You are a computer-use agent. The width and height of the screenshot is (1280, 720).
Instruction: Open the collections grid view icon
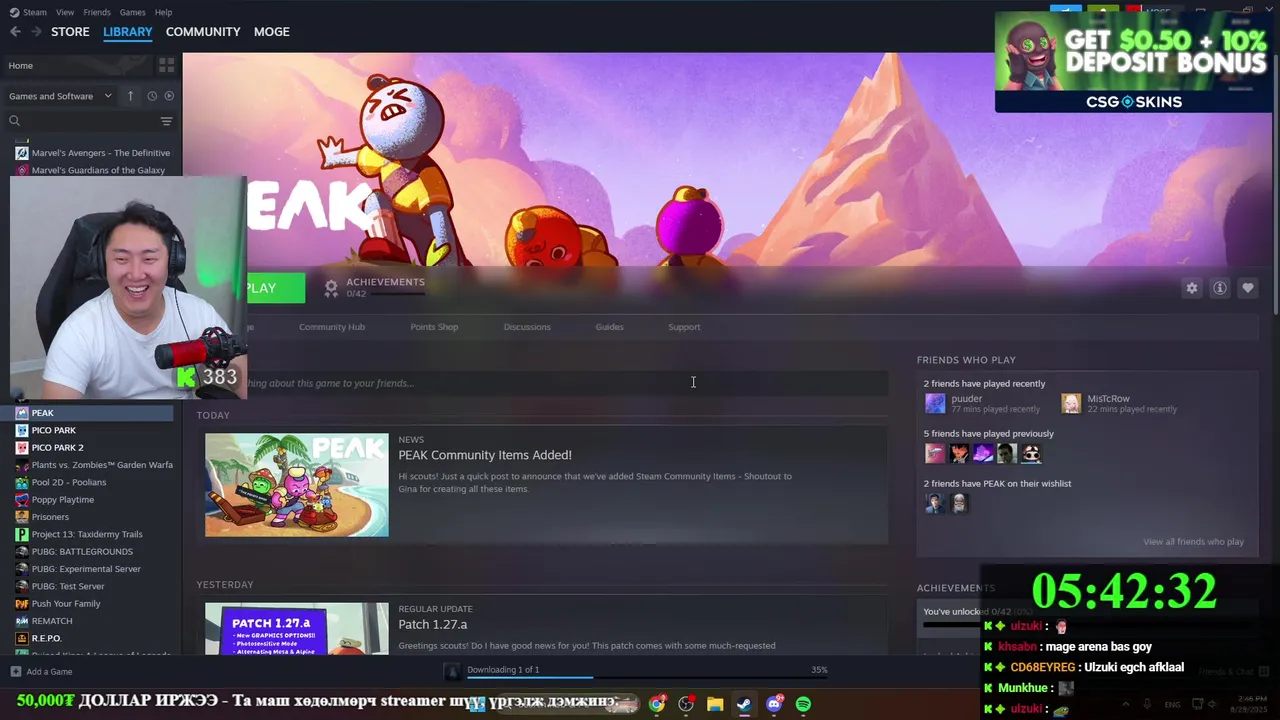pyautogui.click(x=166, y=65)
